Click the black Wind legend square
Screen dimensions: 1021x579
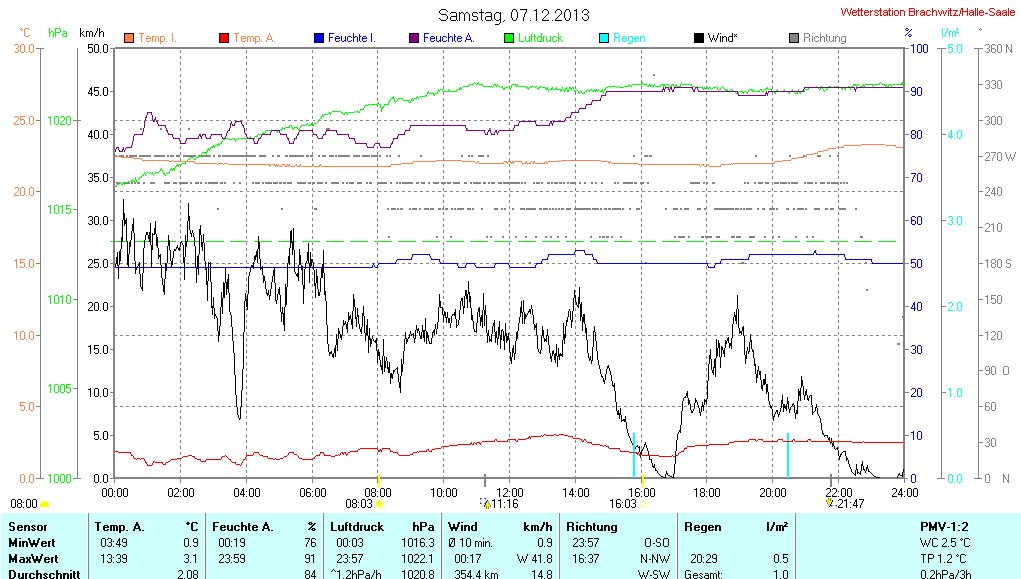click(698, 38)
